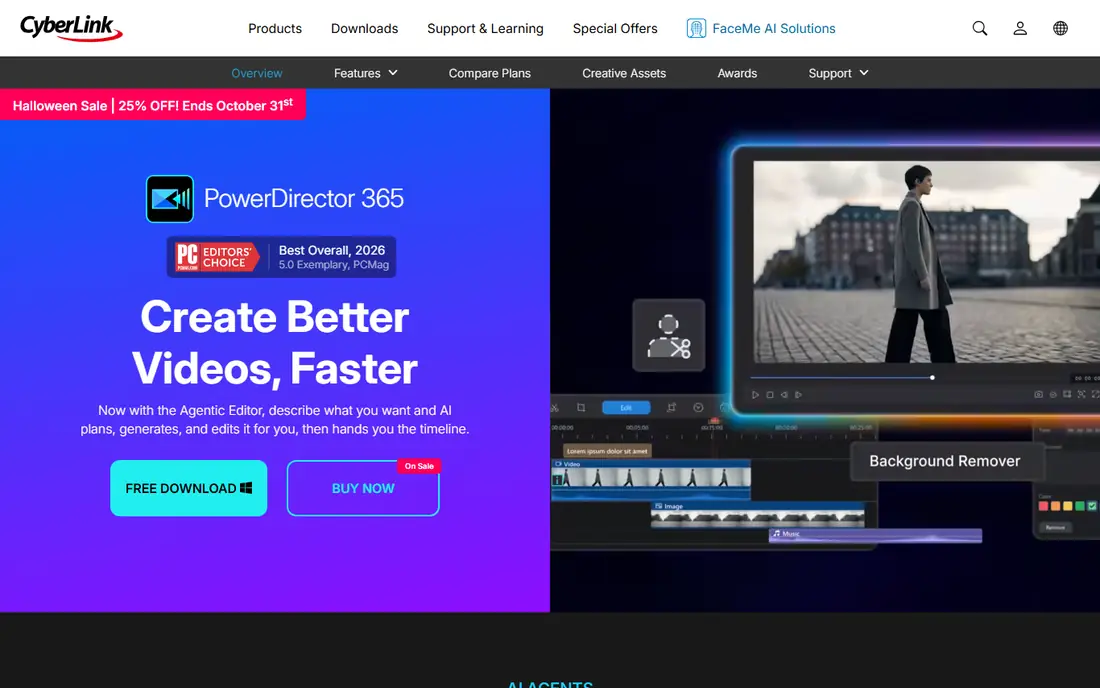This screenshot has height=688, width=1100.
Task: Click the BUY NOW button
Action: [363, 488]
